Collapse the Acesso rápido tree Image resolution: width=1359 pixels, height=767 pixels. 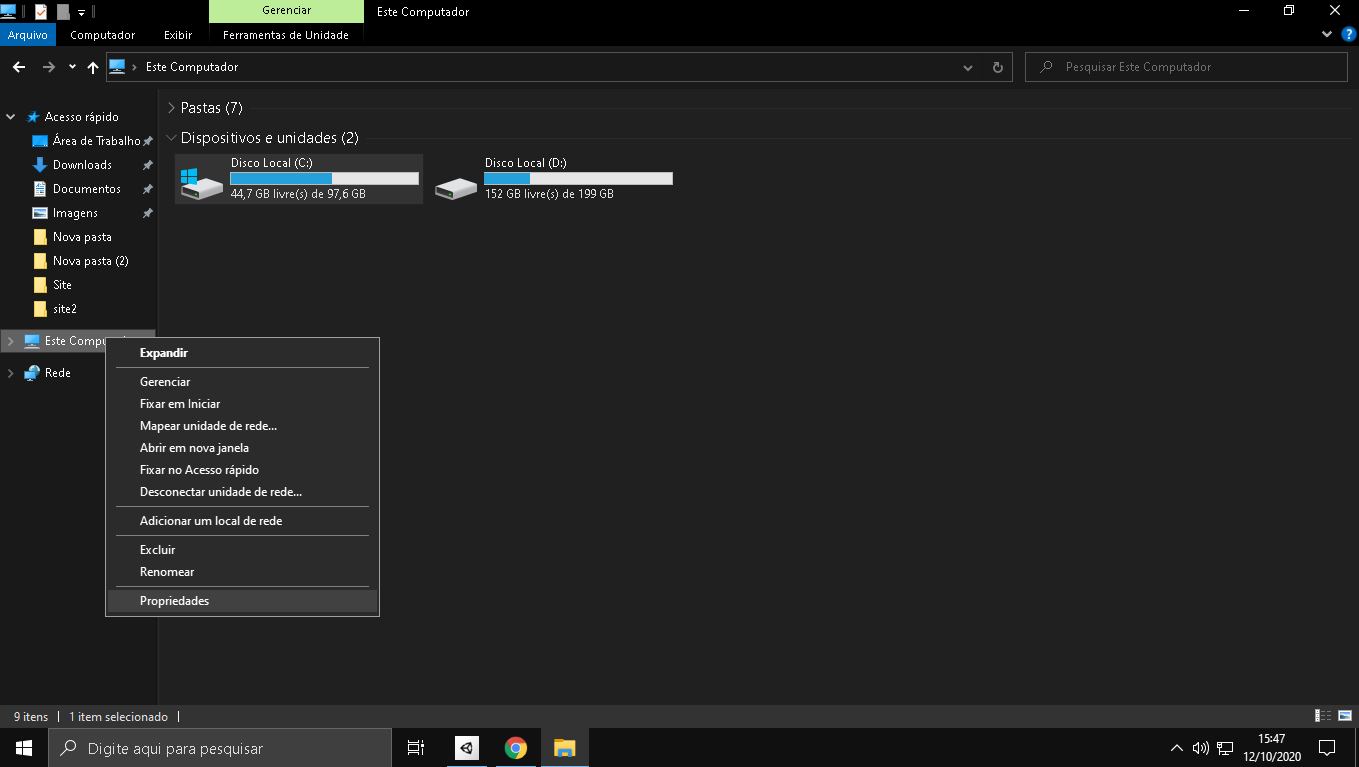point(11,117)
